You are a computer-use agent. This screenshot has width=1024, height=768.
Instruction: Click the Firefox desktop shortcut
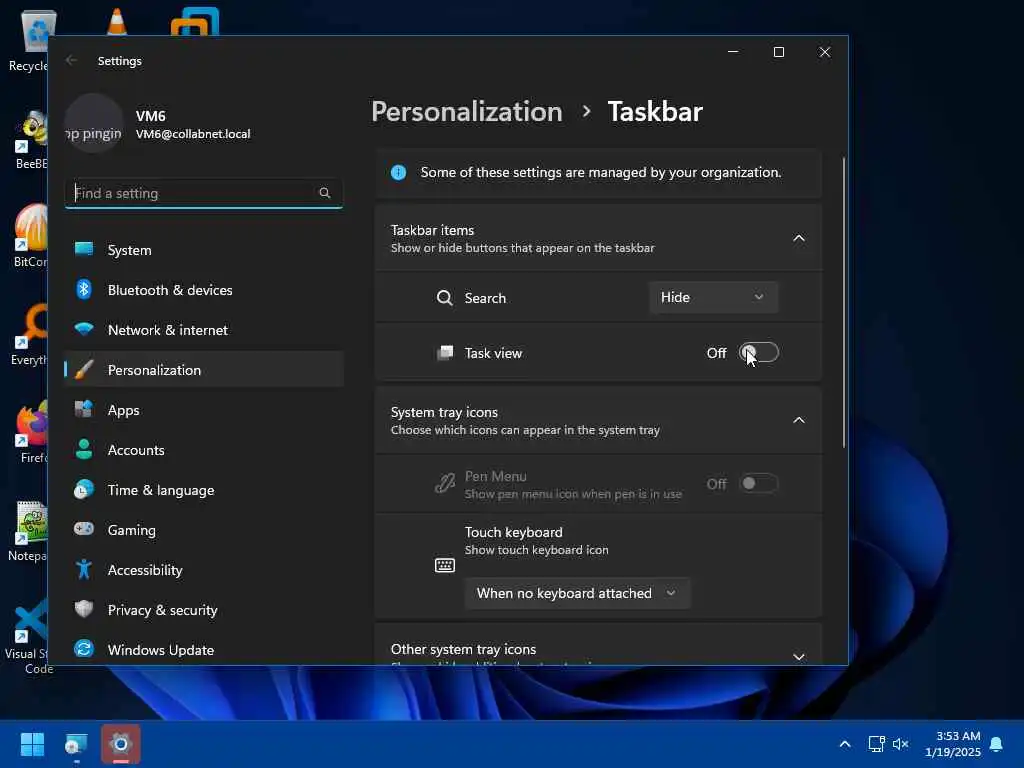click(31, 432)
